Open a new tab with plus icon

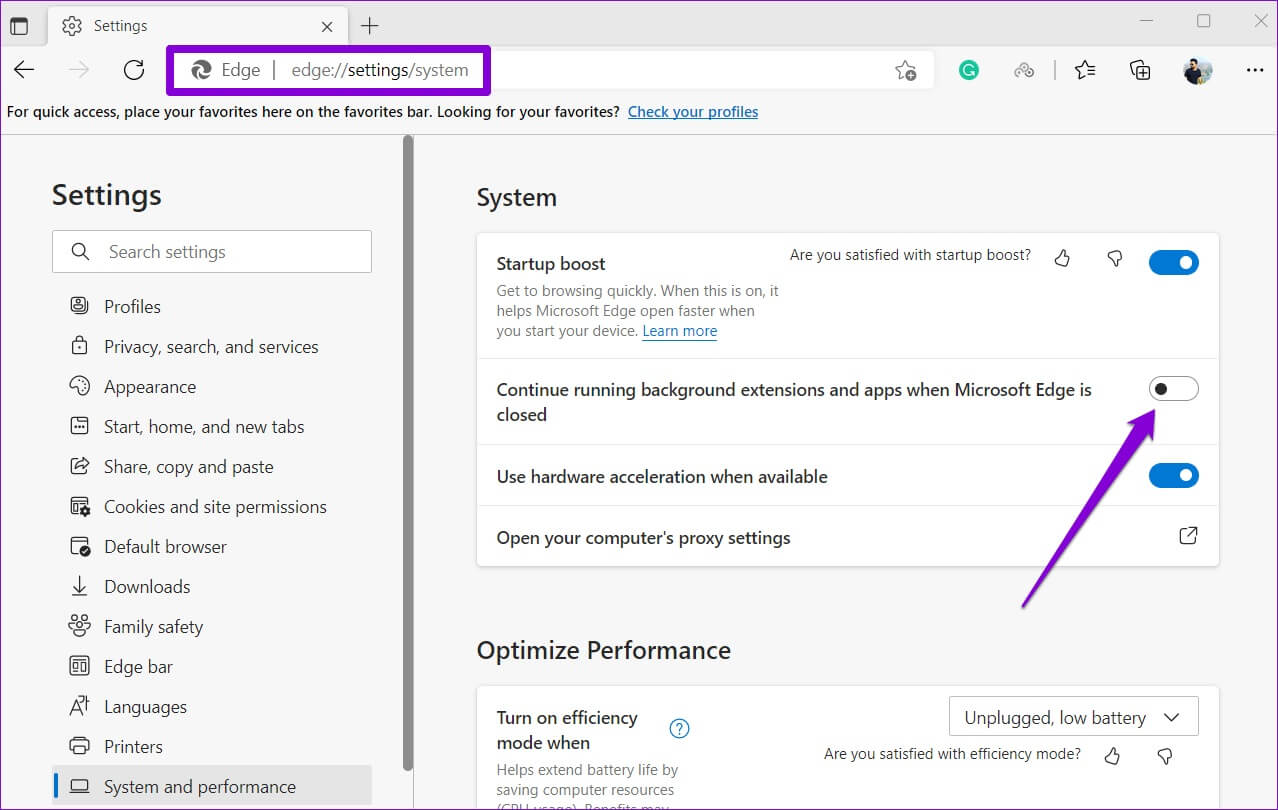370,25
